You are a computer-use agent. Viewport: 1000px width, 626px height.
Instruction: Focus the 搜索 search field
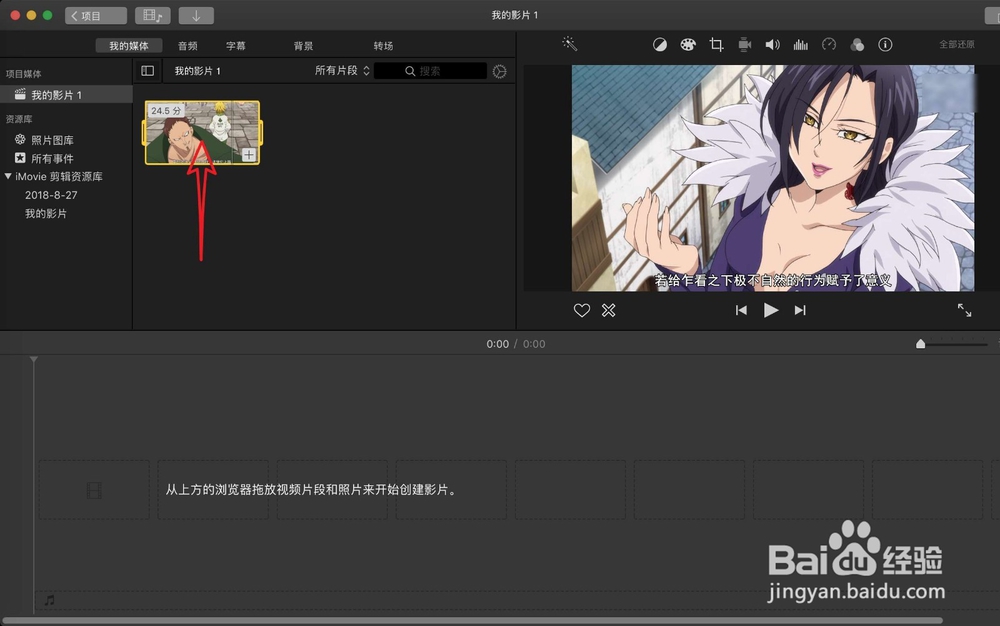coord(430,71)
